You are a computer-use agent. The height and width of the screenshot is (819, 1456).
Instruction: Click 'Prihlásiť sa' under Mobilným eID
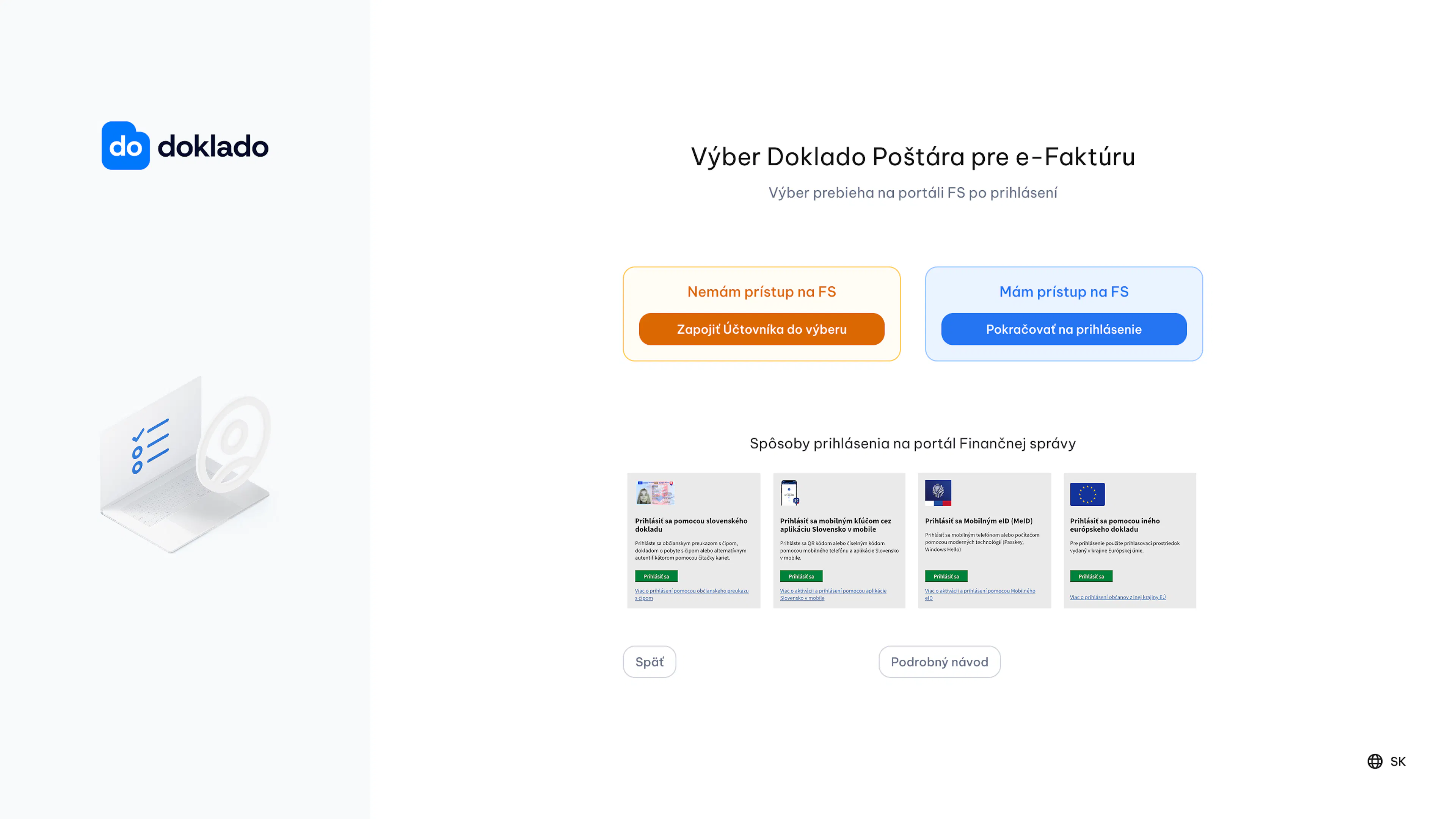coord(946,576)
